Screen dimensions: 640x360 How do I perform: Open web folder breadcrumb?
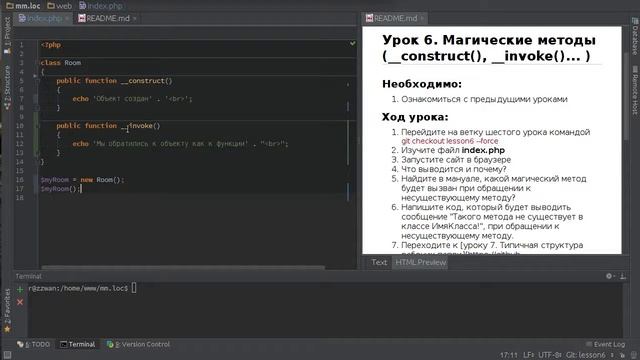(x=60, y=6)
